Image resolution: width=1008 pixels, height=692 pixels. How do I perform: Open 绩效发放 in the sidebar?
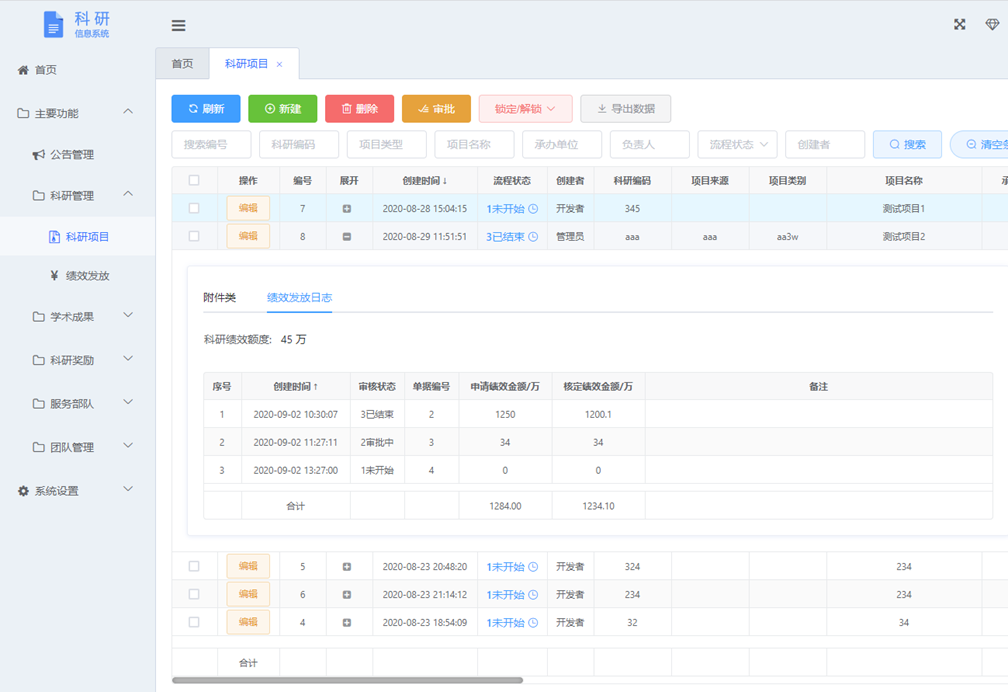point(87,275)
